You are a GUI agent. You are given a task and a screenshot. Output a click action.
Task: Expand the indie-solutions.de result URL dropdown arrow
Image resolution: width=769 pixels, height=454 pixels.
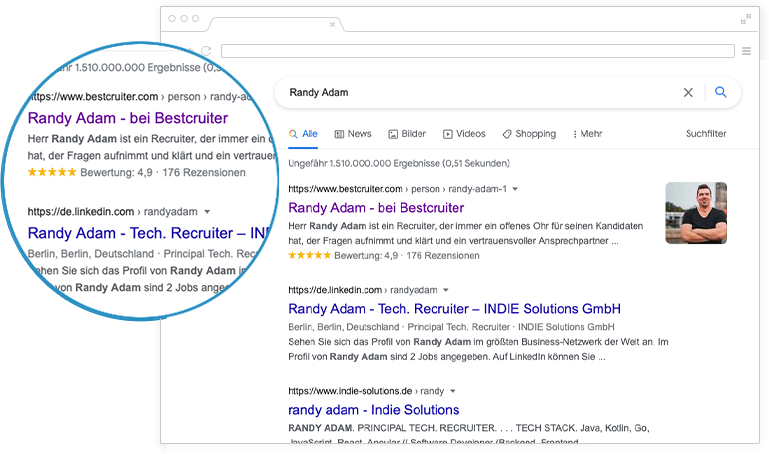tap(453, 391)
